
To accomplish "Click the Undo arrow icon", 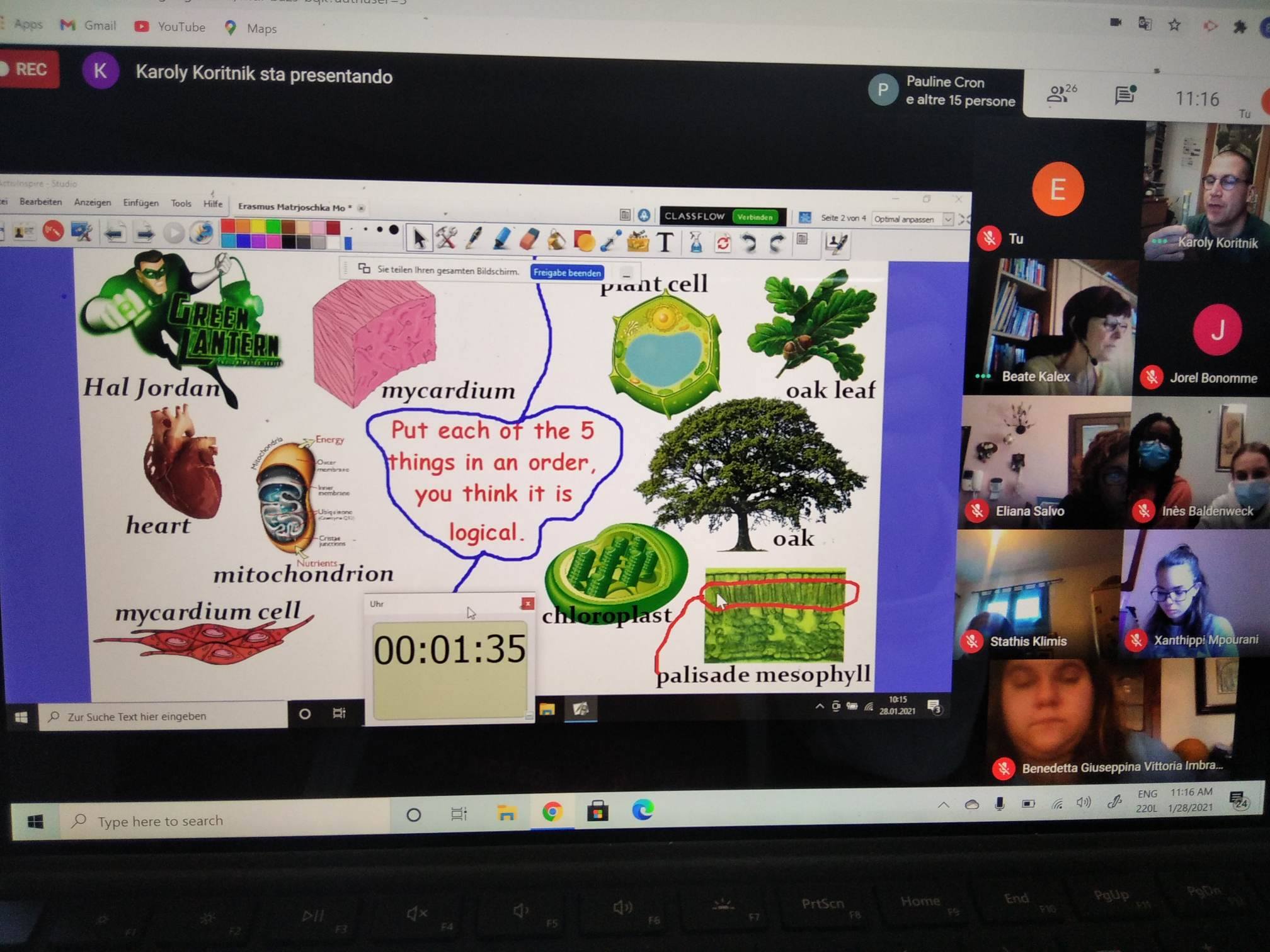I will point(748,242).
